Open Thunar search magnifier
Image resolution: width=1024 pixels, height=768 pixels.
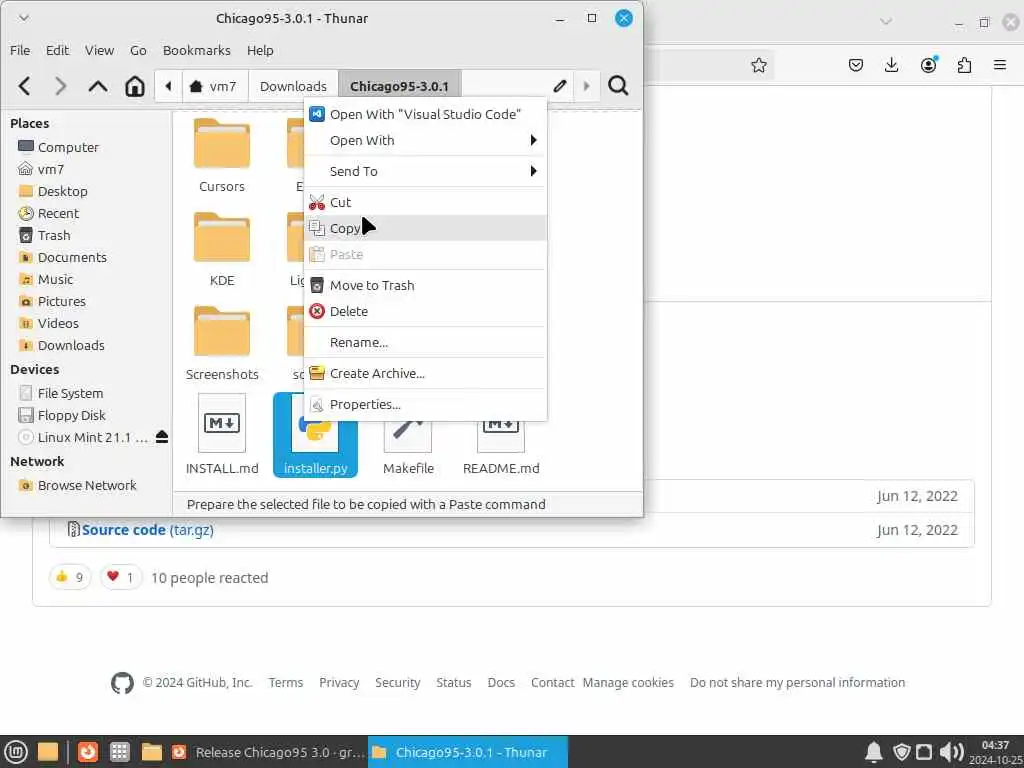(618, 86)
